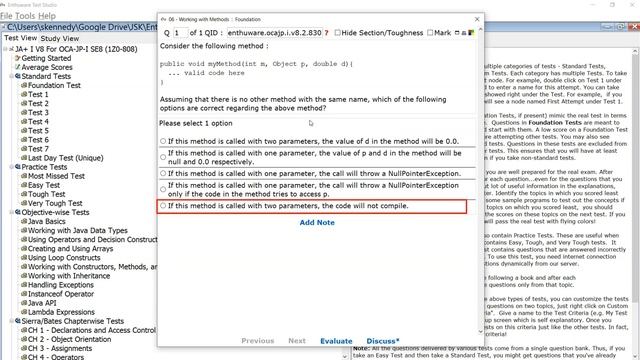Click the question number input field
This screenshot has width=640, height=360.
click(x=181, y=33)
